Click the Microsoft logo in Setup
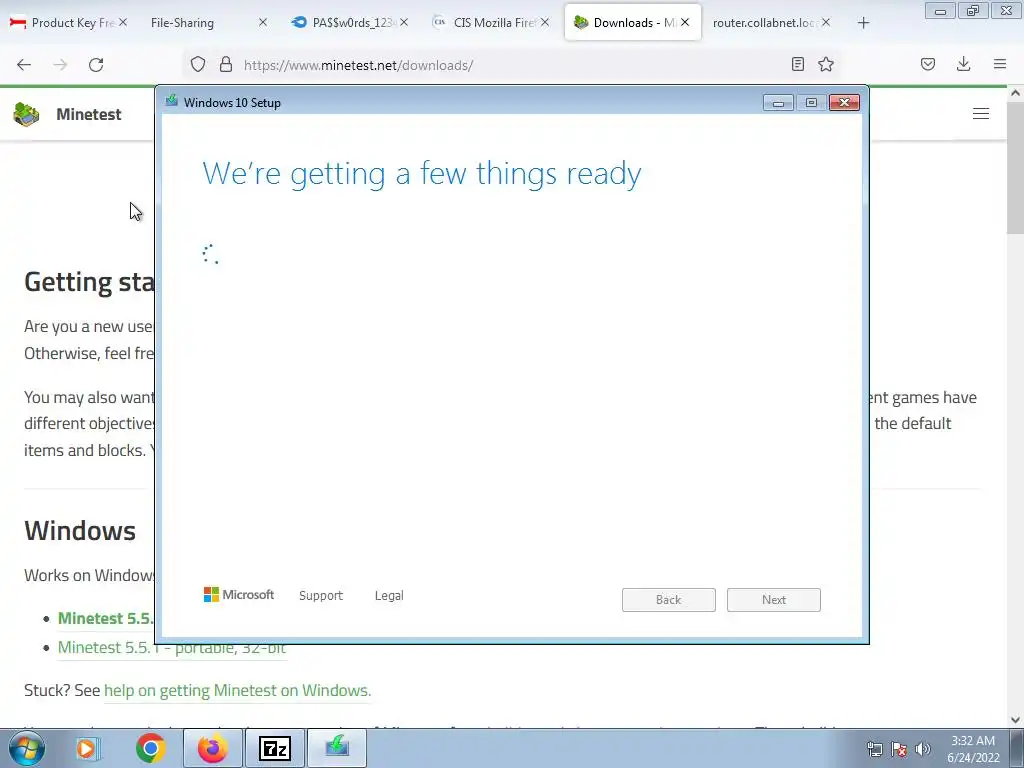 (239, 595)
